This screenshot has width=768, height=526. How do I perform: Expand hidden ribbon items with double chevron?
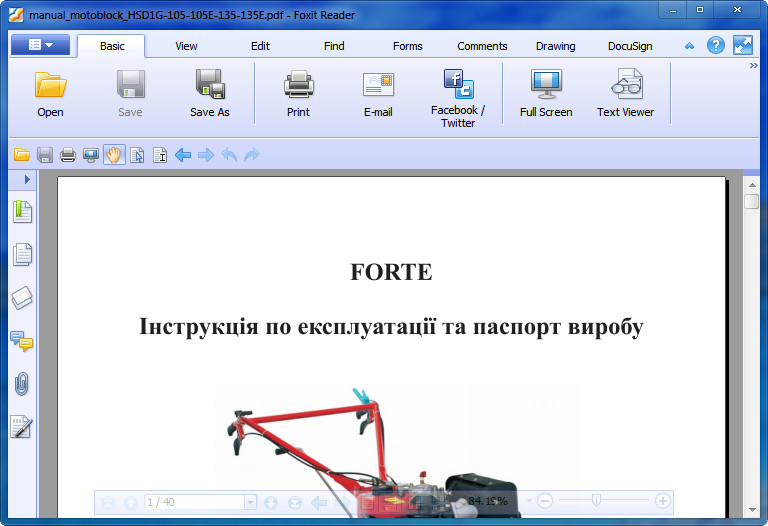pyautogui.click(x=753, y=66)
